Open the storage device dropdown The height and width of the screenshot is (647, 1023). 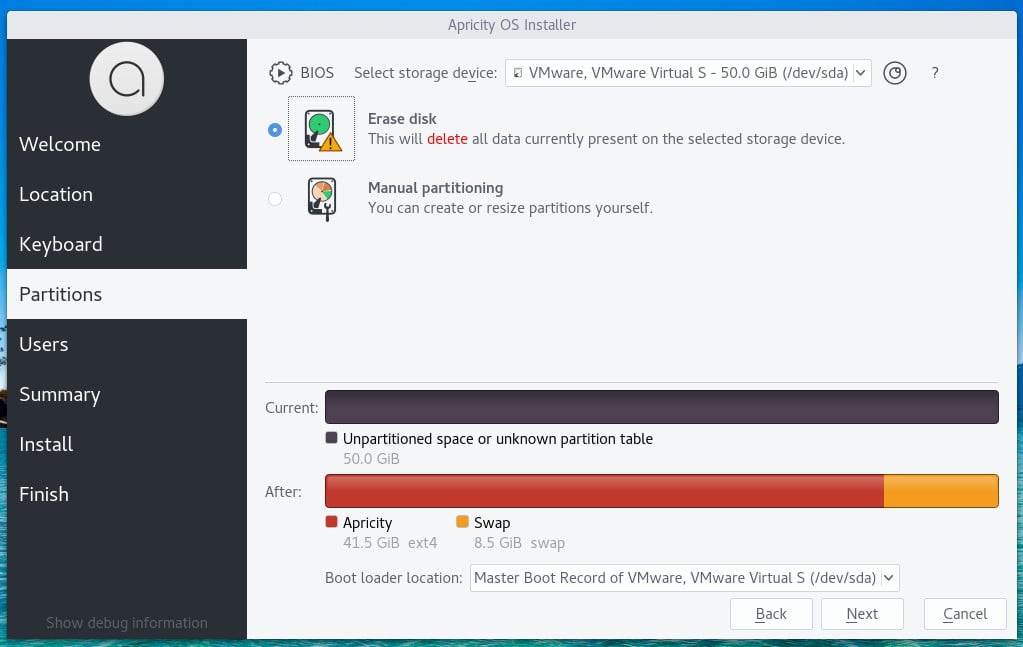click(x=688, y=72)
